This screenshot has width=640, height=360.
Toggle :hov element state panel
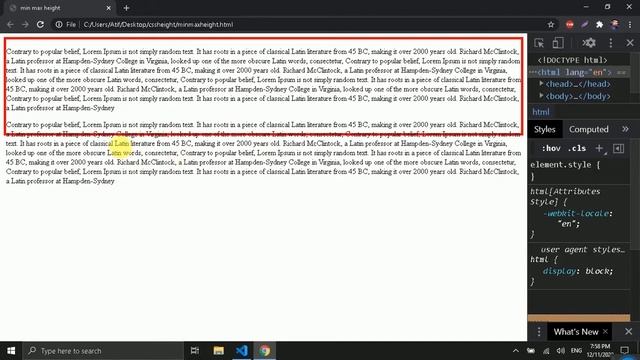point(551,149)
